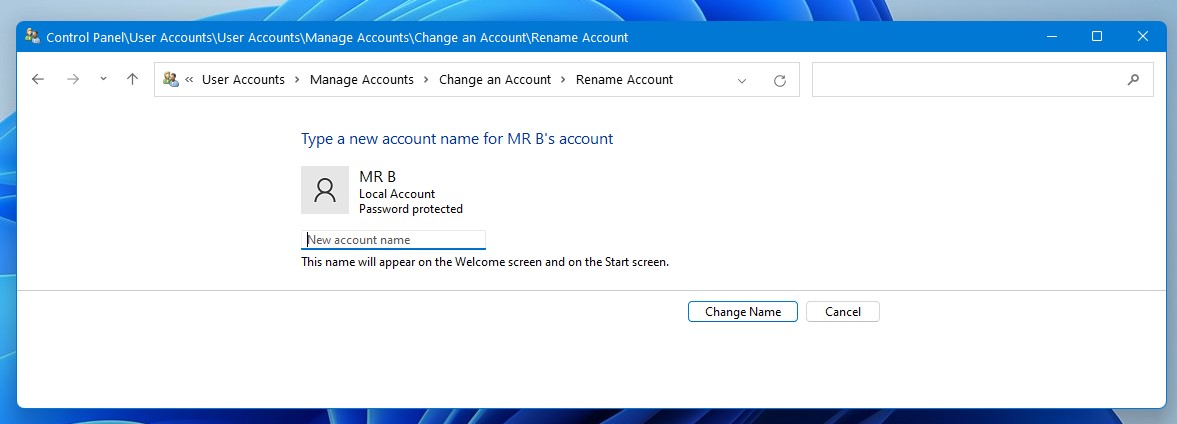Click the MR B account picture
This screenshot has height=424, width=1177.
tap(325, 190)
